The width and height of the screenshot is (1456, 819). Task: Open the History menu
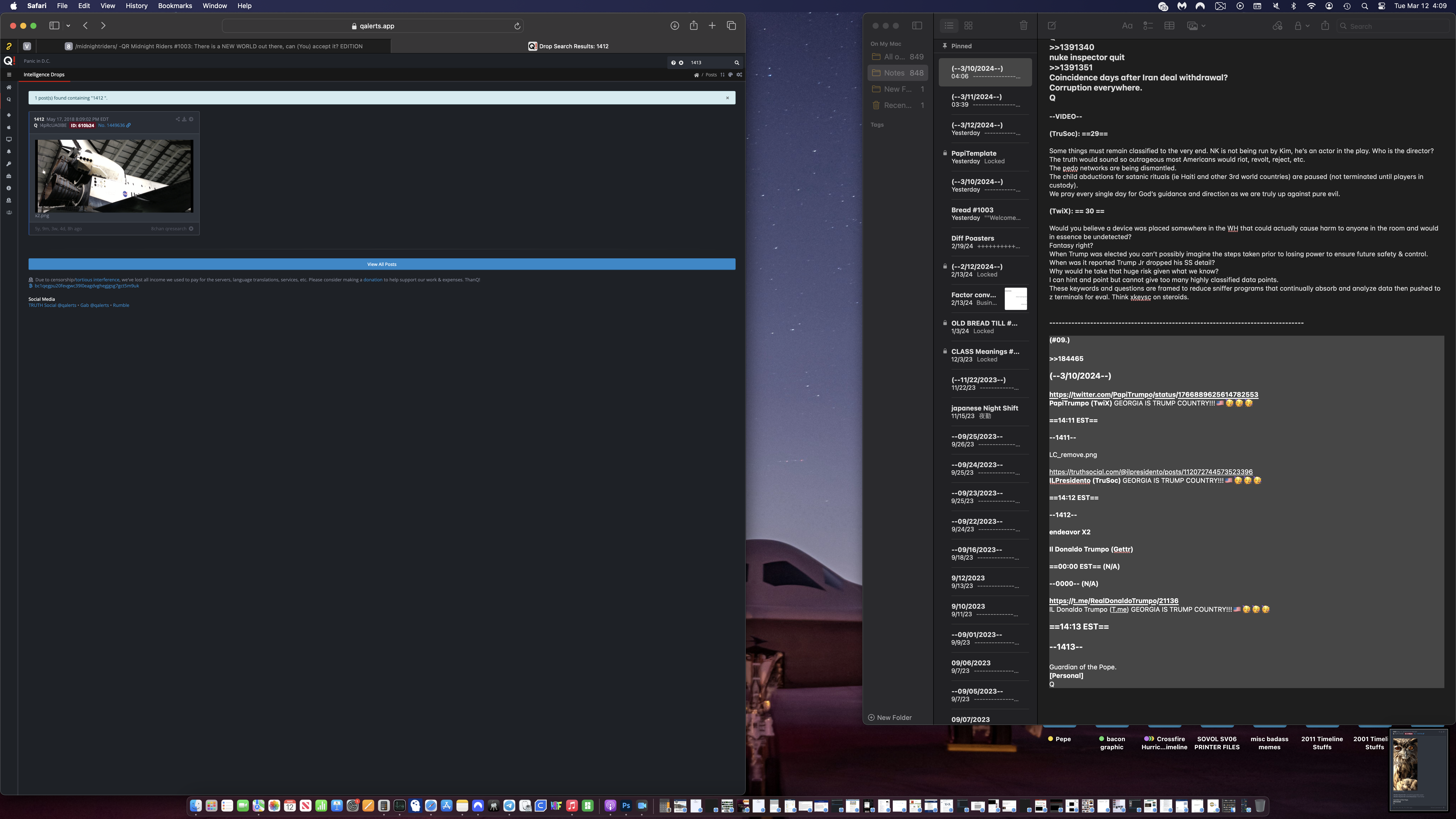[x=136, y=6]
